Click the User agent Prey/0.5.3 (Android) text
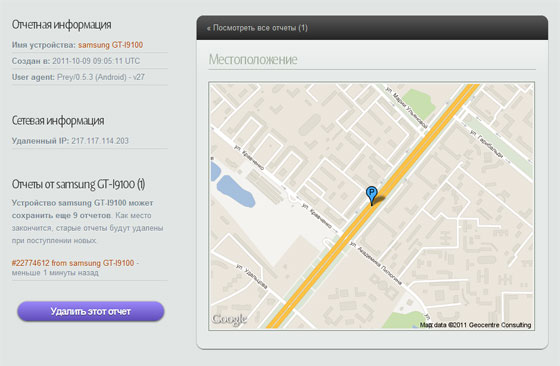The image size is (560, 366). click(78, 77)
